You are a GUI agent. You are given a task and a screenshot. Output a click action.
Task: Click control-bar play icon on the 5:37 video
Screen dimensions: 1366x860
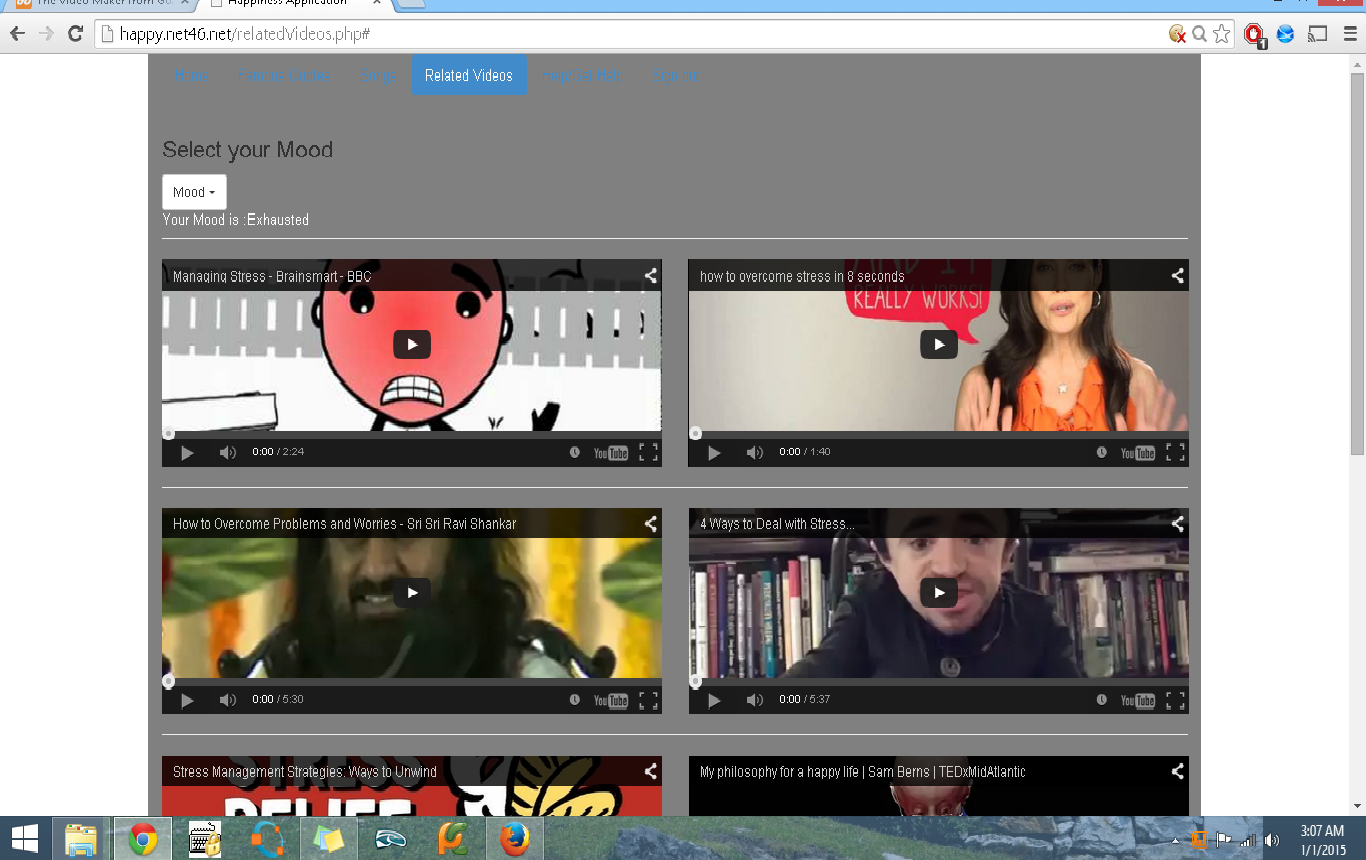pos(714,700)
